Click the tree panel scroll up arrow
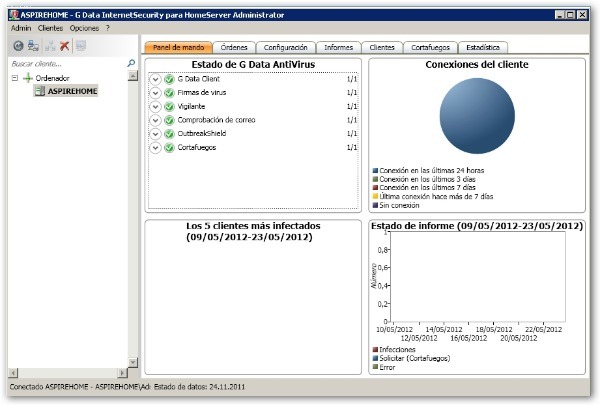This screenshot has height=405, width=600. [x=133, y=76]
